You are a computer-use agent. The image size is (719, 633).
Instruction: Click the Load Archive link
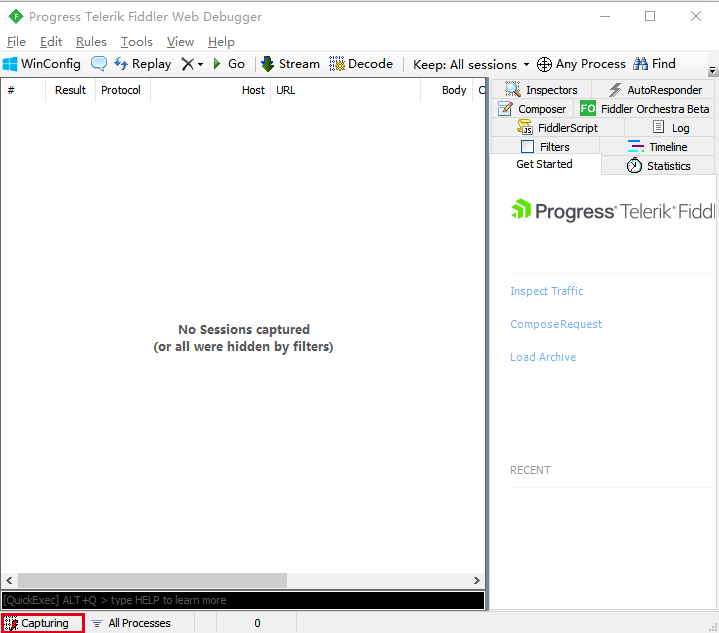[x=543, y=357]
